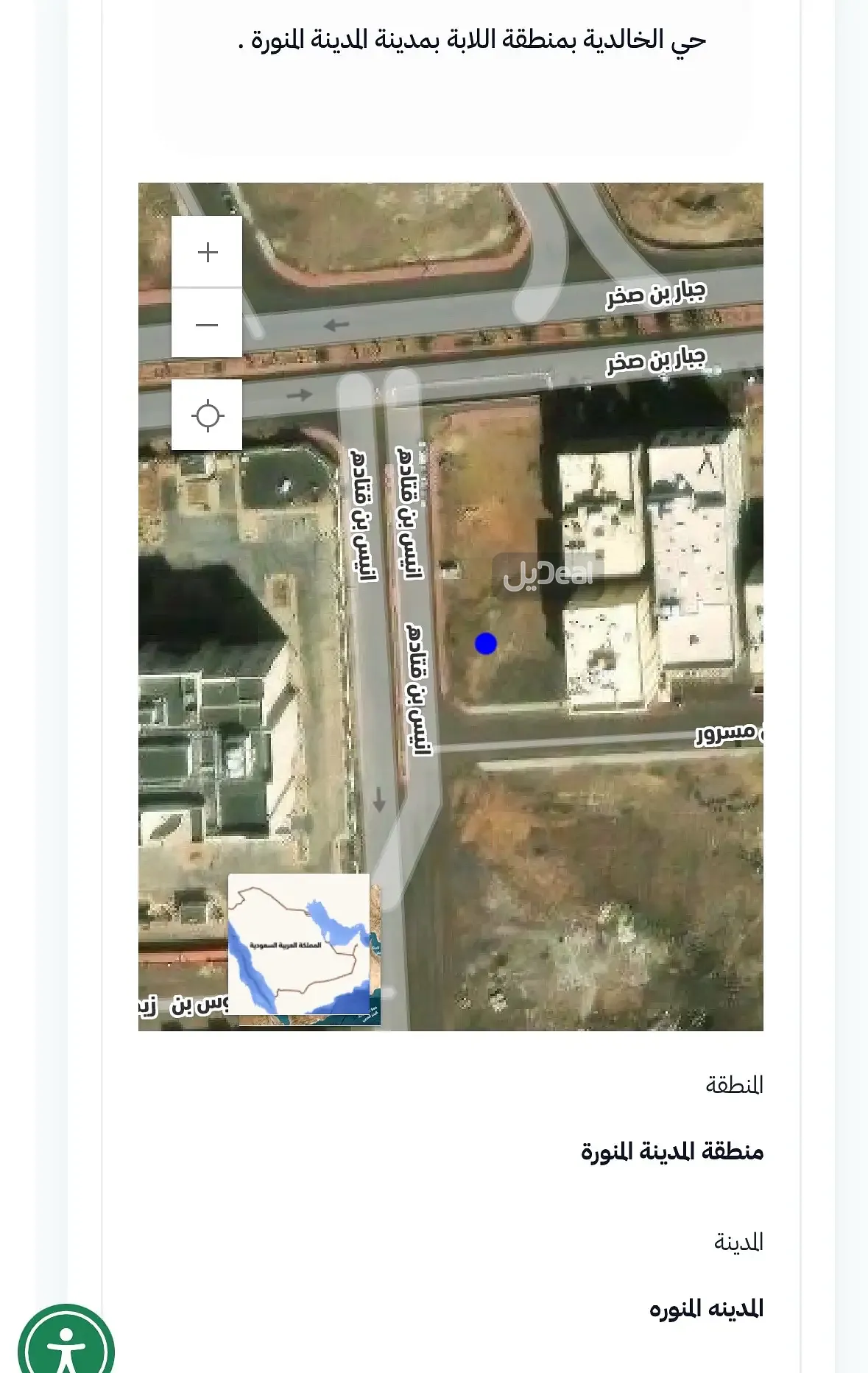Click the upper جبار بن صخر street label
Image resolution: width=868 pixels, height=1373 pixels.
pos(655,294)
